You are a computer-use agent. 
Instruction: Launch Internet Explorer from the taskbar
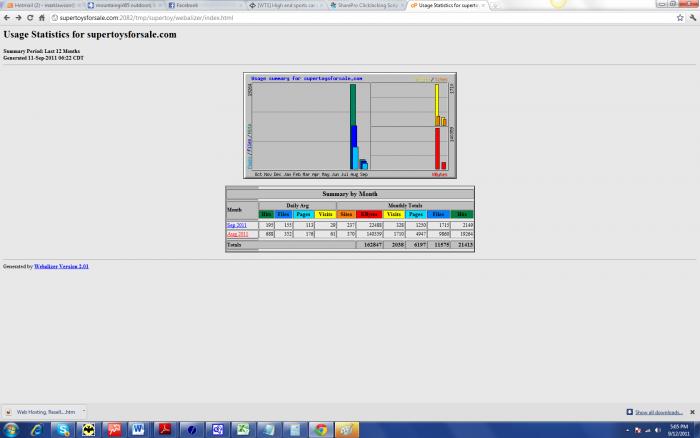click(x=37, y=430)
